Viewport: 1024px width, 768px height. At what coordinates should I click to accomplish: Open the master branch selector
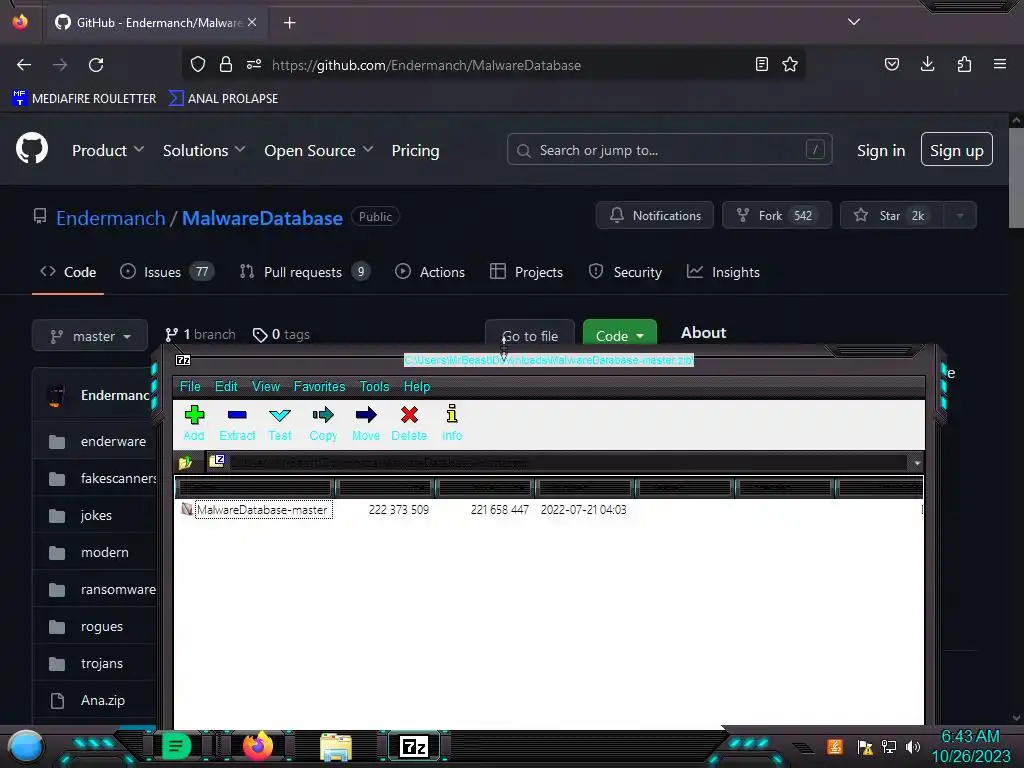90,336
